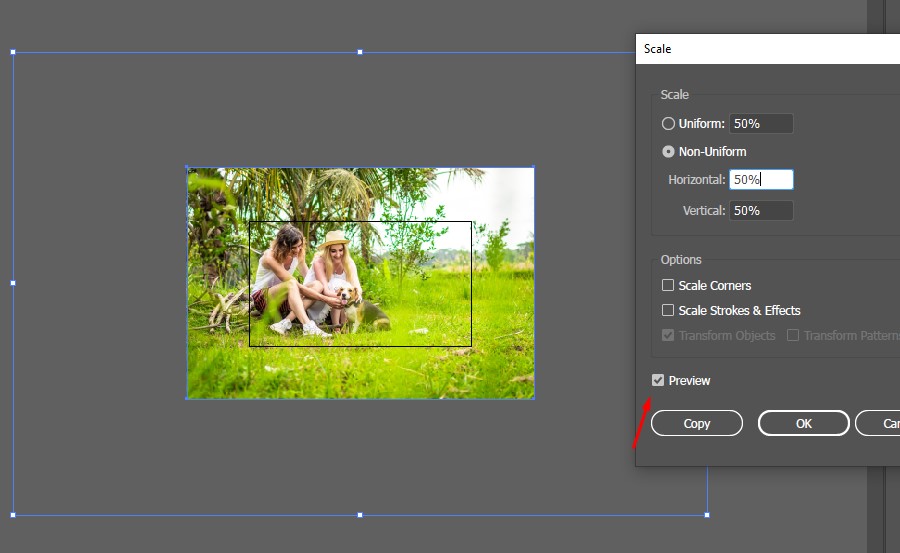900x553 pixels.
Task: Click the bottom-right selection handle of bounding box
Action: point(707,515)
